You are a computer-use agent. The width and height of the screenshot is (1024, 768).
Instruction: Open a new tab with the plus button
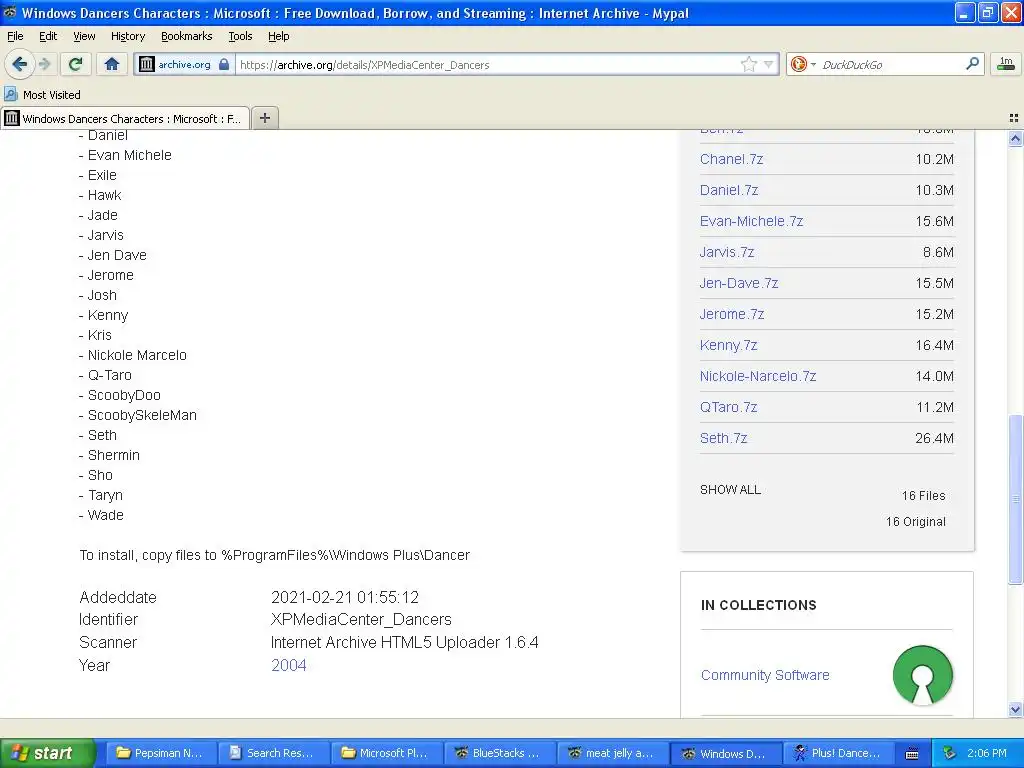(264, 118)
